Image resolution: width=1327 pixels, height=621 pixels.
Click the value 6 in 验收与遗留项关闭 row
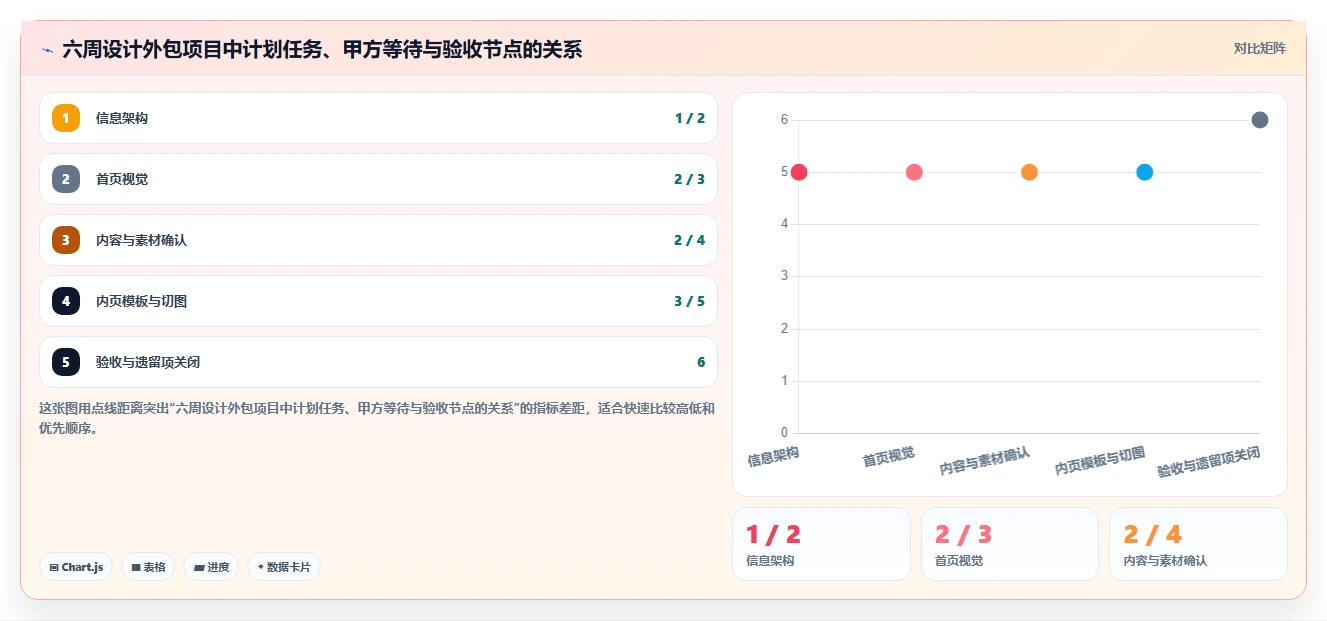pos(701,362)
